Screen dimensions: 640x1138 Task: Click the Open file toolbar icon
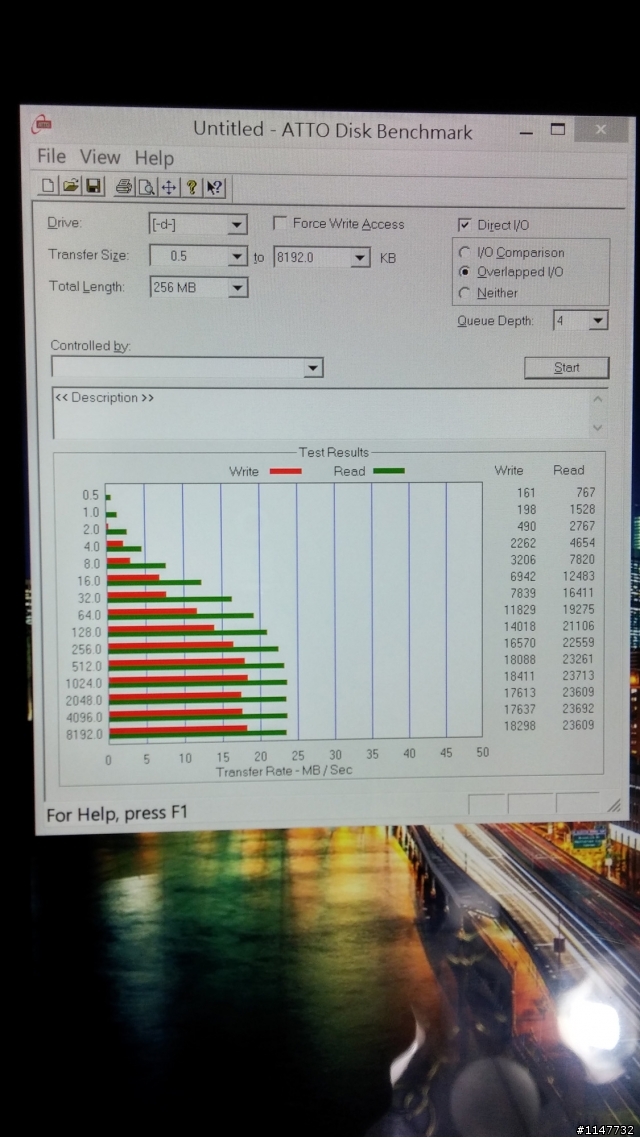tap(70, 187)
